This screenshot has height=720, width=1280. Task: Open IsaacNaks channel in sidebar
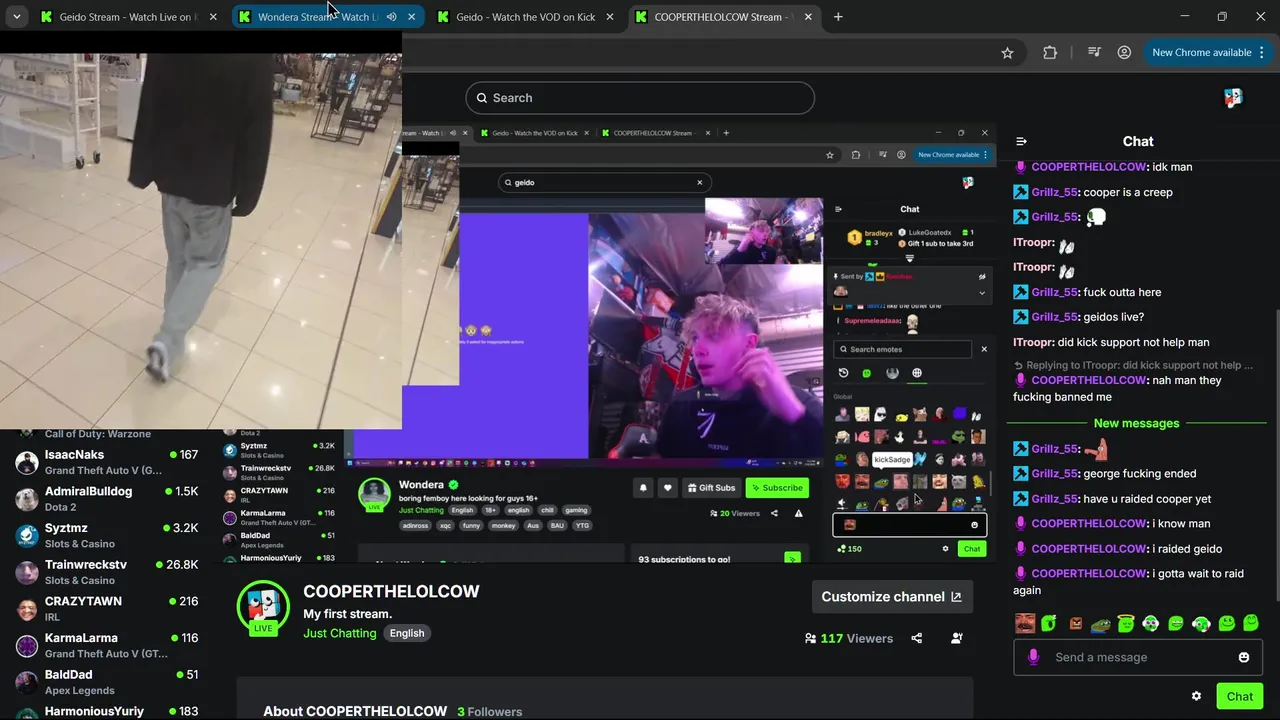(x=105, y=462)
